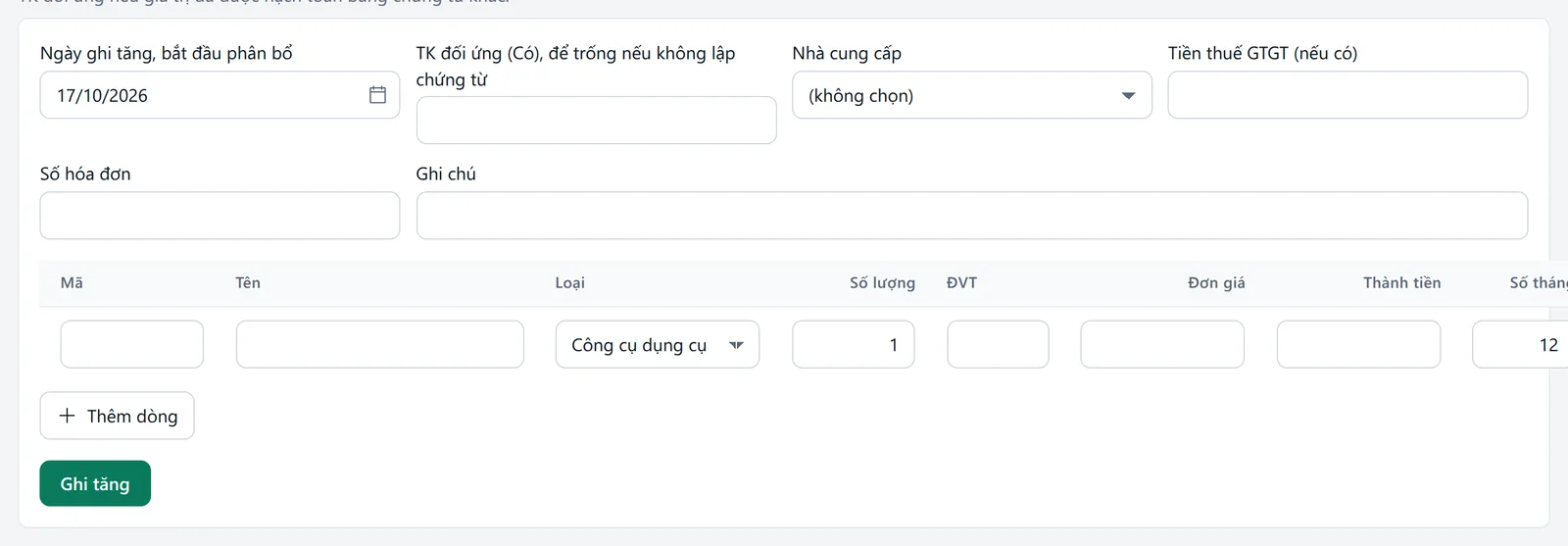Click the Đơn giá column header
This screenshot has height=546, width=1568.
pyautogui.click(x=1216, y=282)
